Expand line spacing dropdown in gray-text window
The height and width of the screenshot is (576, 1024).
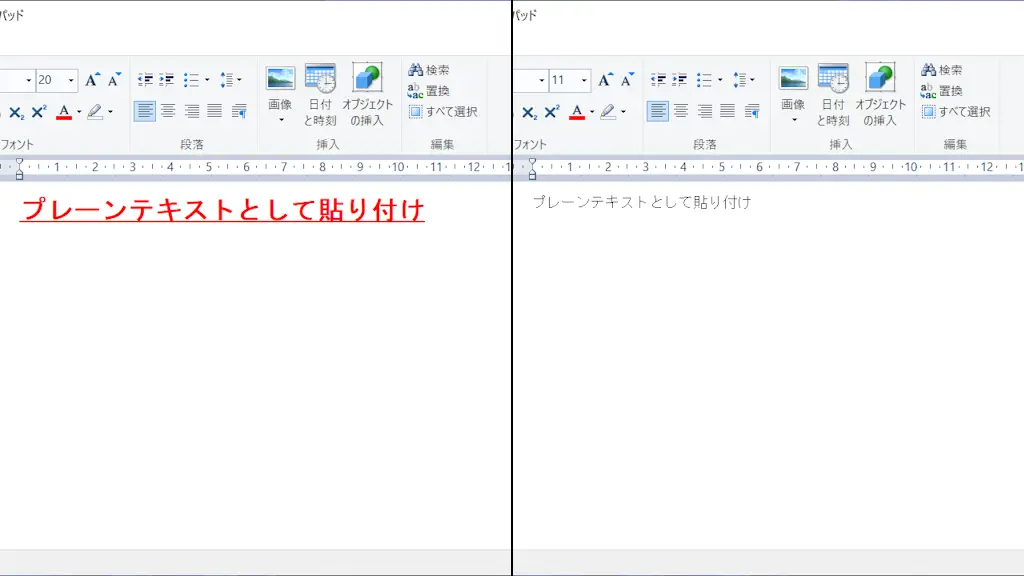point(752,80)
